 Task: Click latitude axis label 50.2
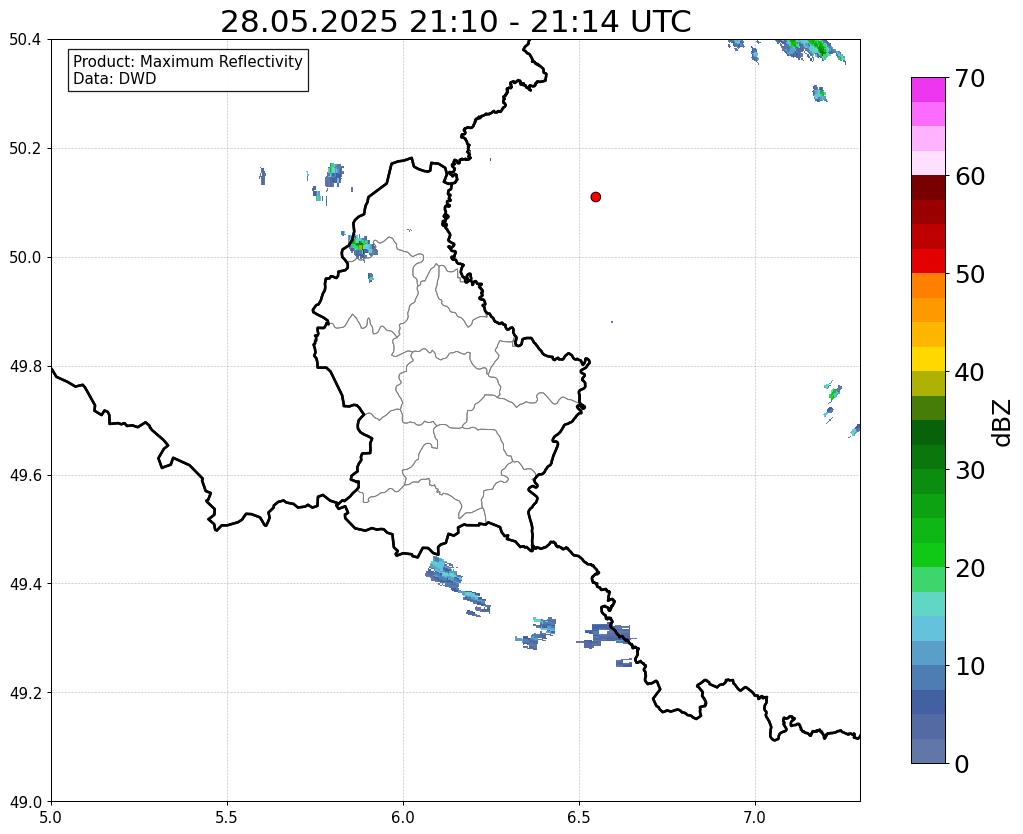[25, 149]
